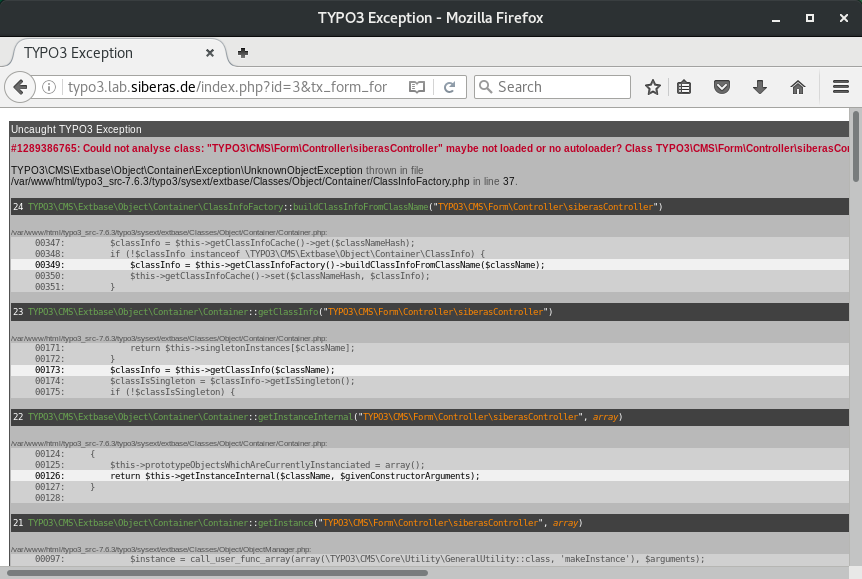This screenshot has width=862, height=579.
Task: Open a new tab with plus button
Action: pos(243,53)
